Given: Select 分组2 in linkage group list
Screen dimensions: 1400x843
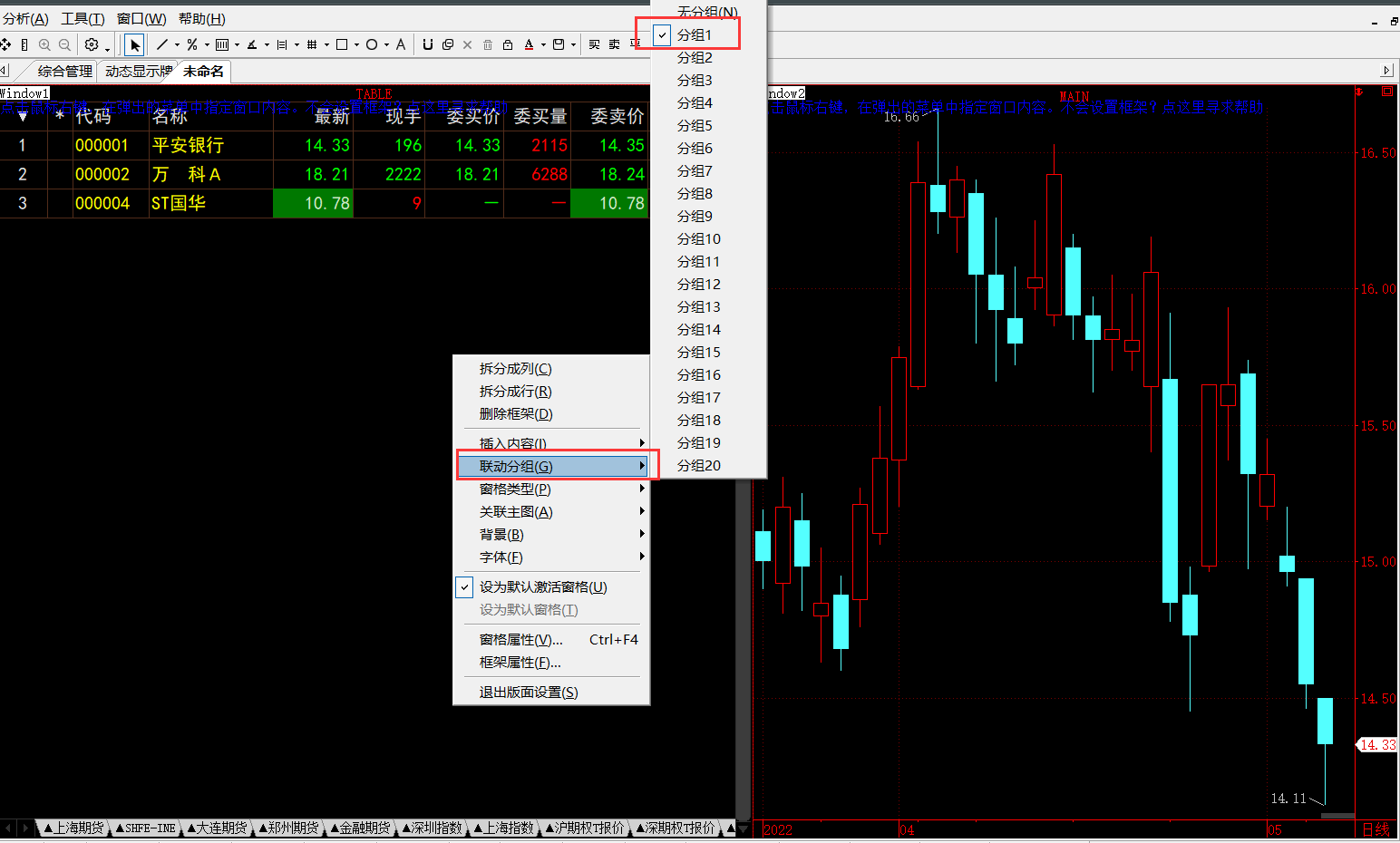Looking at the screenshot, I should pos(709,57).
